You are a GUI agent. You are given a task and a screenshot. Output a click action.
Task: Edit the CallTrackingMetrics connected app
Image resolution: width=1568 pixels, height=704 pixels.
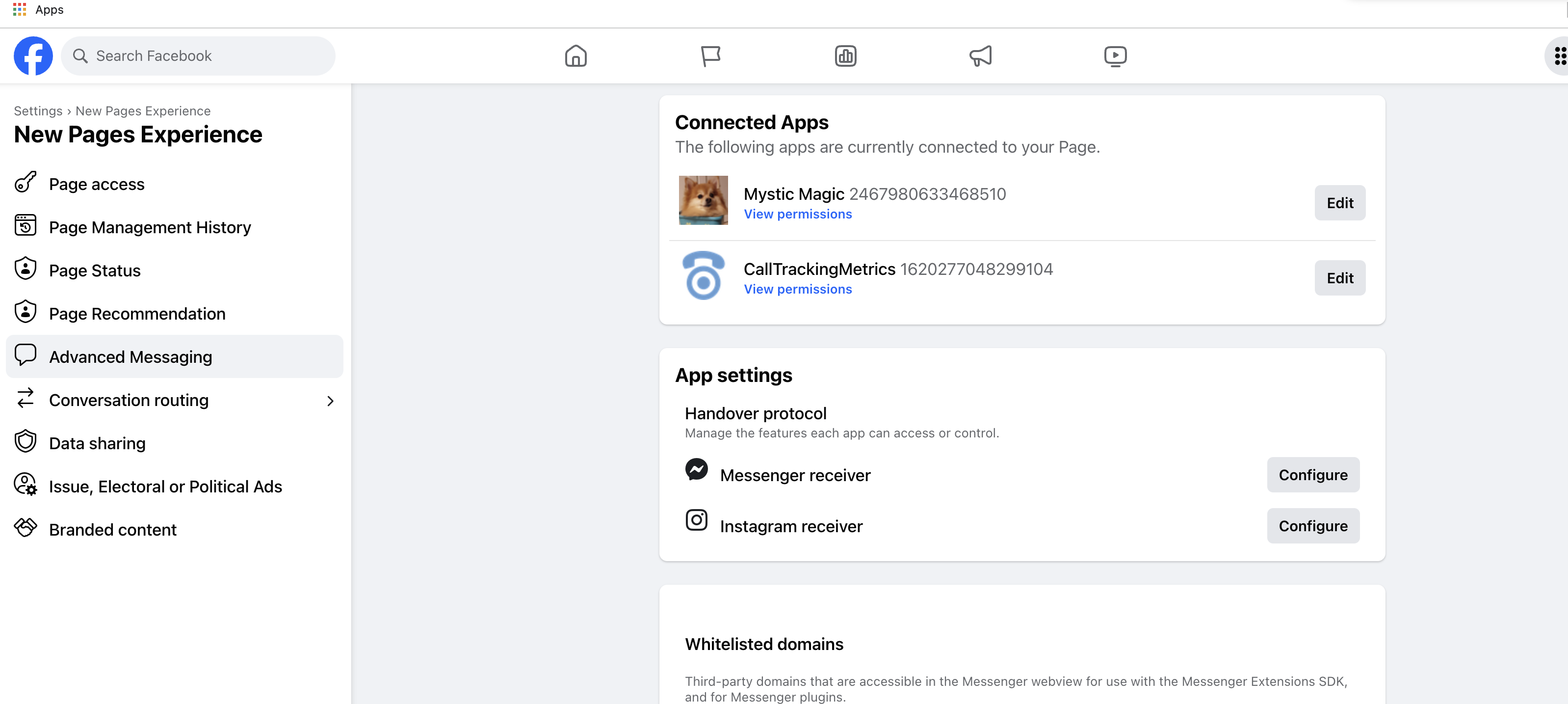[1339, 278]
